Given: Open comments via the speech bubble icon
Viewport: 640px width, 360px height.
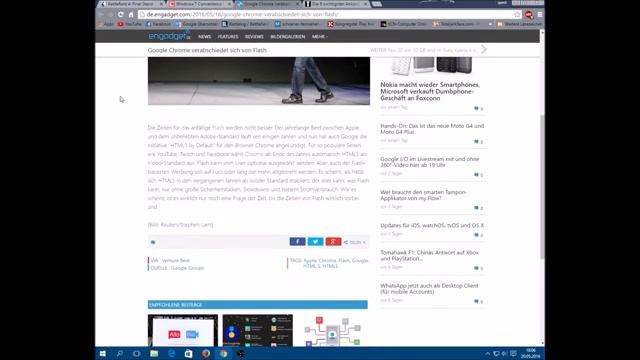Looking at the screenshot, I should click(153, 242).
